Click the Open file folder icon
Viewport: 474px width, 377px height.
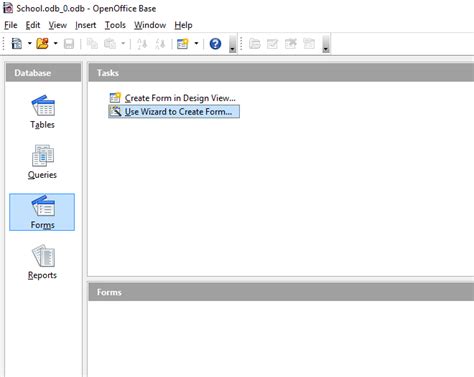coord(42,44)
